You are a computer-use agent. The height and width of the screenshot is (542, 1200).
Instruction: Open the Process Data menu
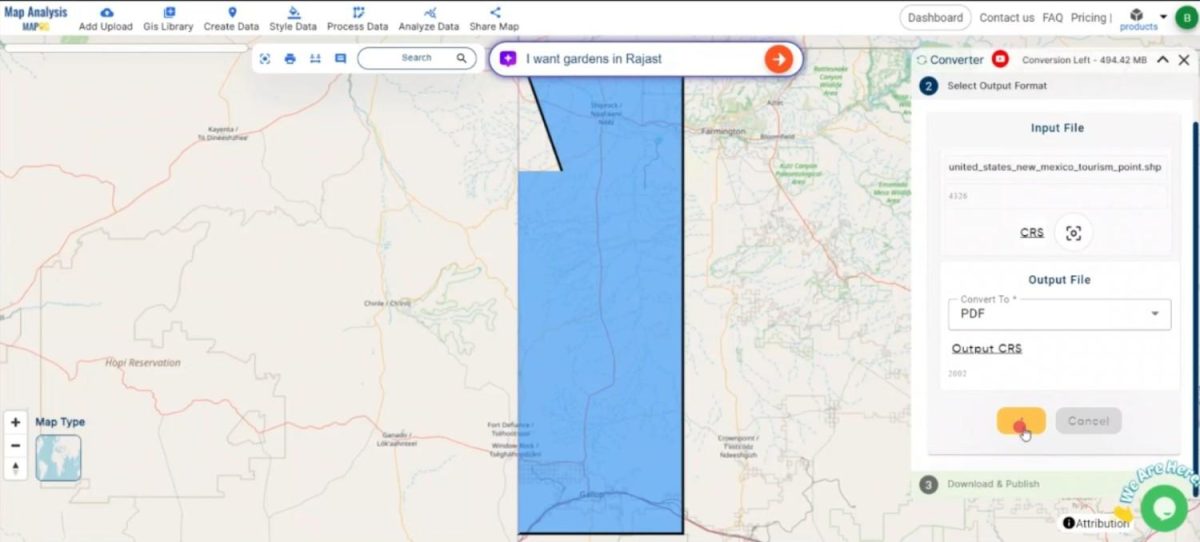pos(357,18)
